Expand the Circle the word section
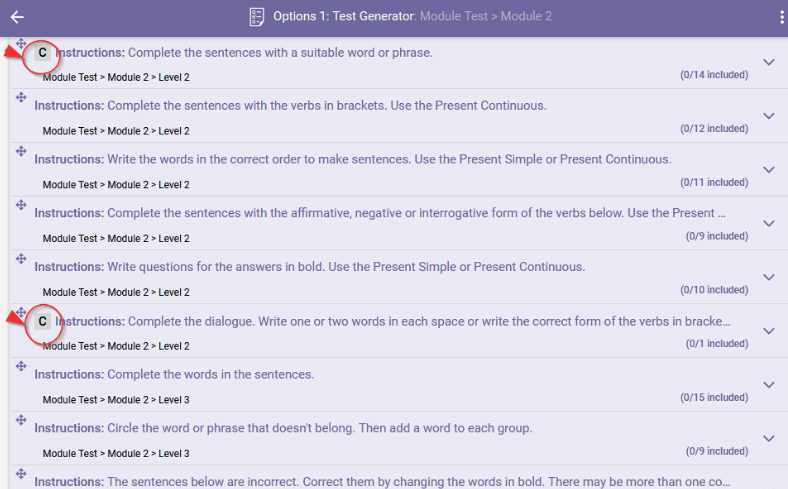 (768, 439)
